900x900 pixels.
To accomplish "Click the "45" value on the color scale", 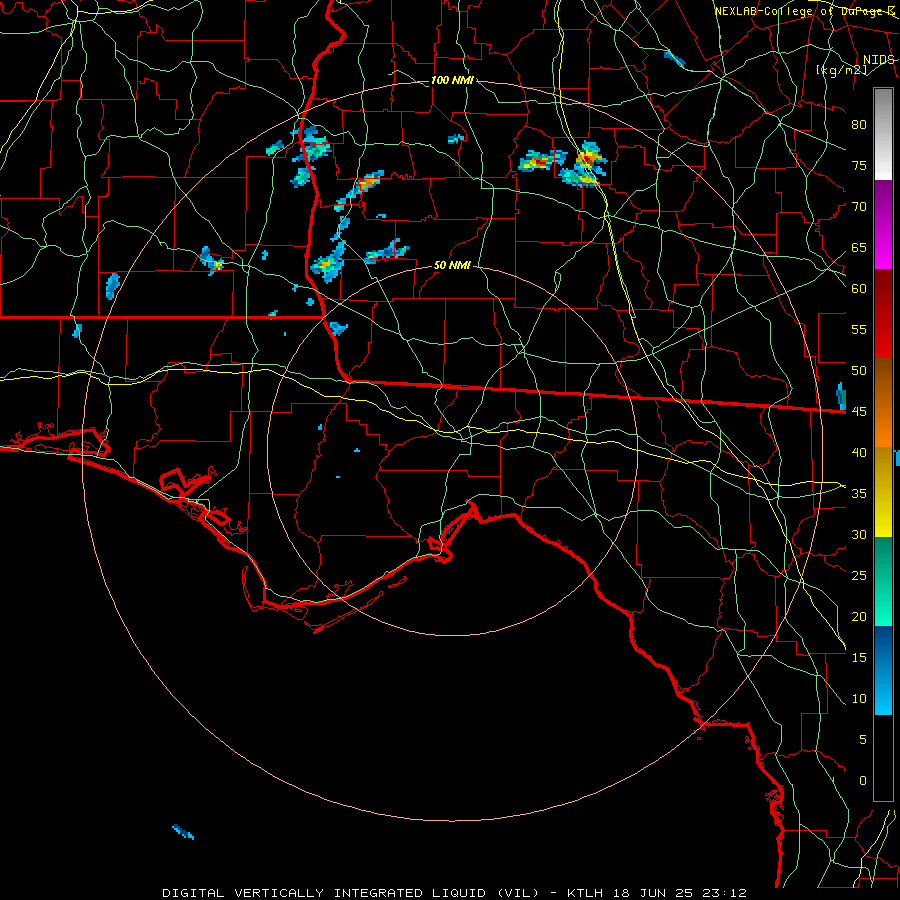I will [x=859, y=412].
